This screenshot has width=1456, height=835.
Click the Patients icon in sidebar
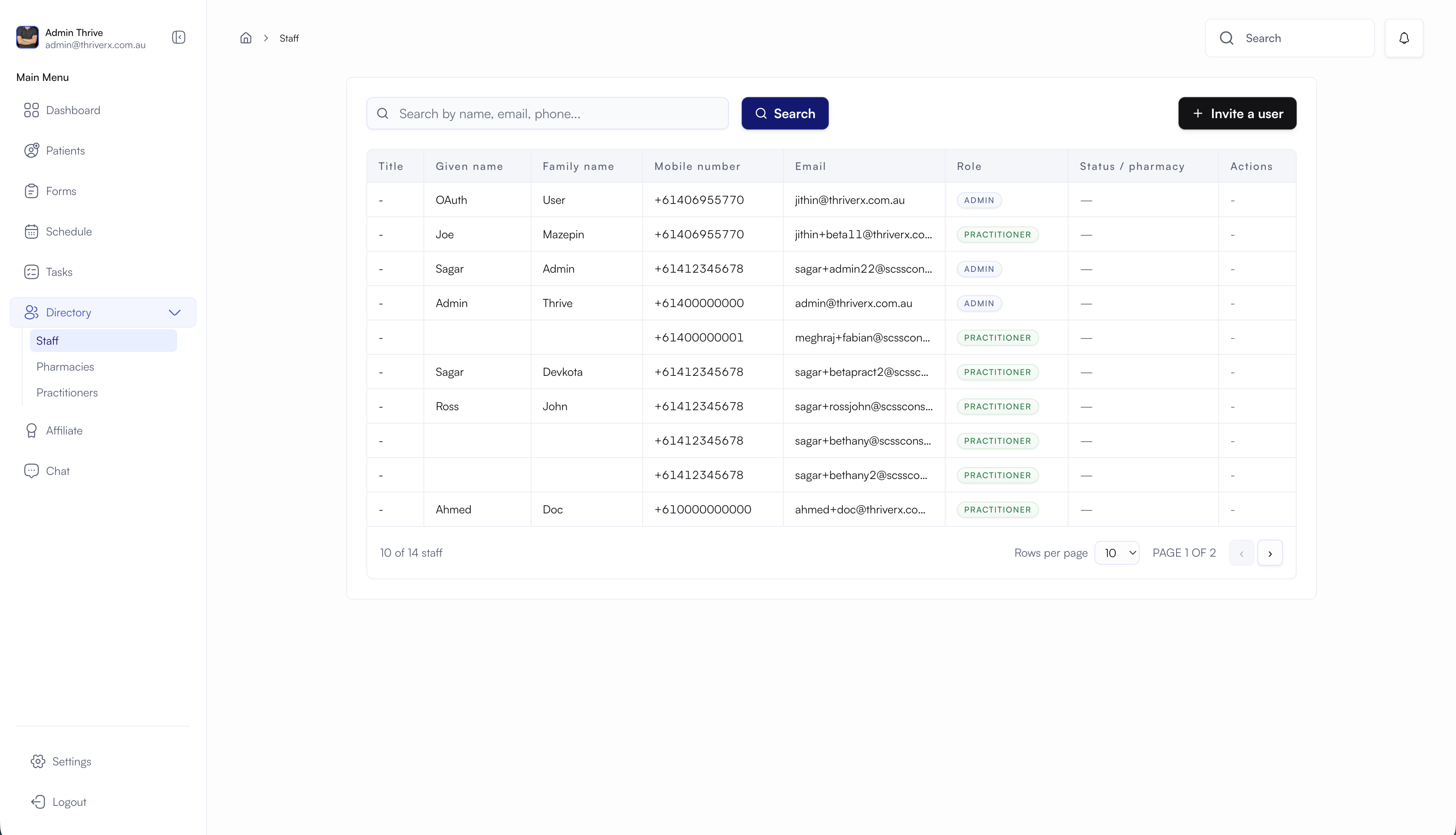click(32, 150)
